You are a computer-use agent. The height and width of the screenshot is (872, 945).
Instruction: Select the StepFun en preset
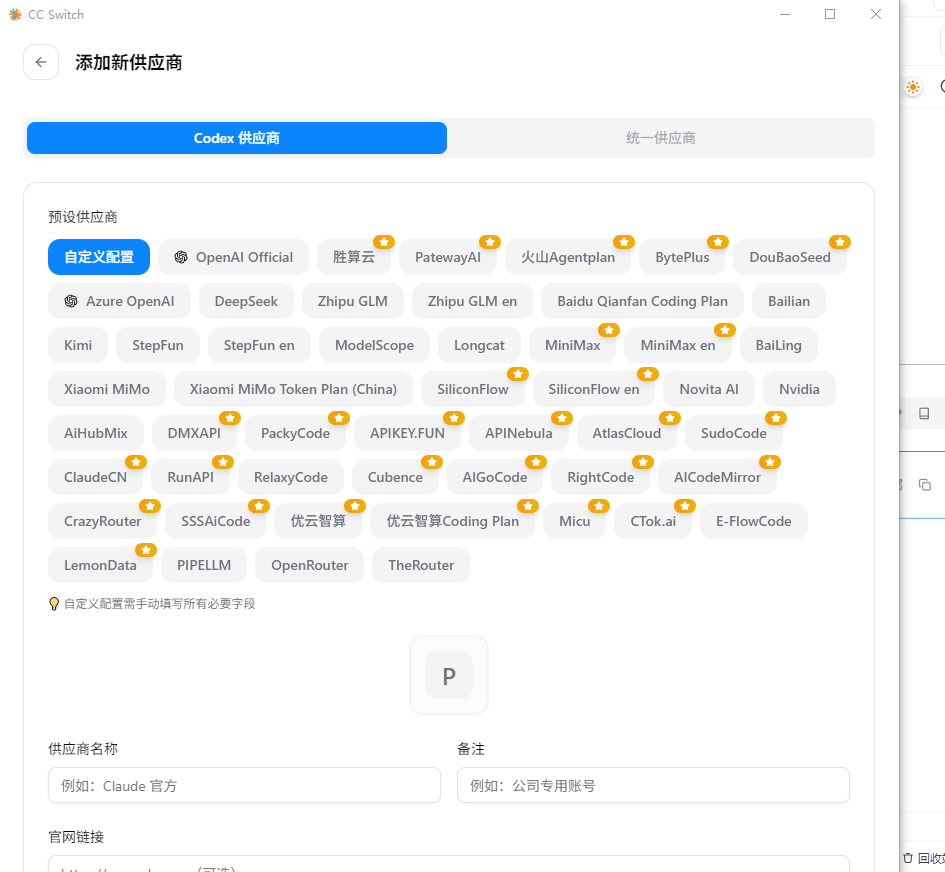[x=259, y=345]
